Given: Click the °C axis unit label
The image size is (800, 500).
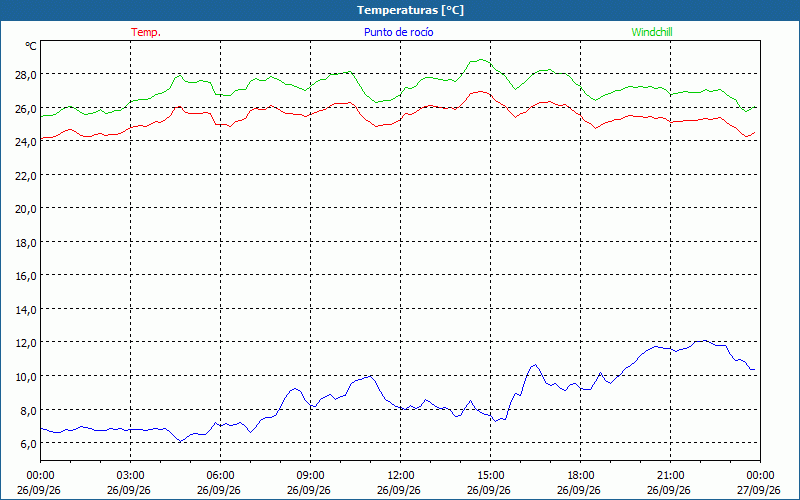Looking at the screenshot, I should click(x=31, y=46).
